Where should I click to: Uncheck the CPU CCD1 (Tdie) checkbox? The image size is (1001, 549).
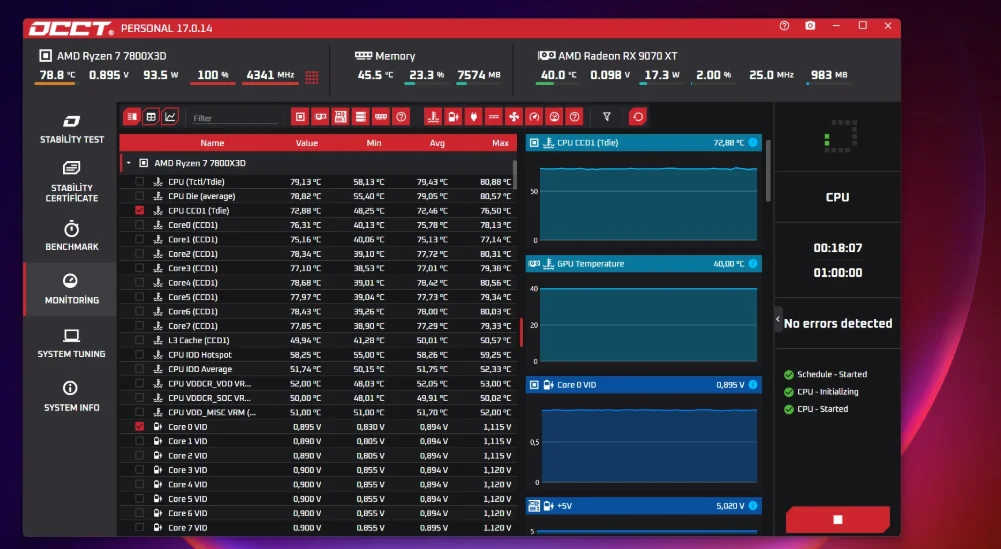139,211
